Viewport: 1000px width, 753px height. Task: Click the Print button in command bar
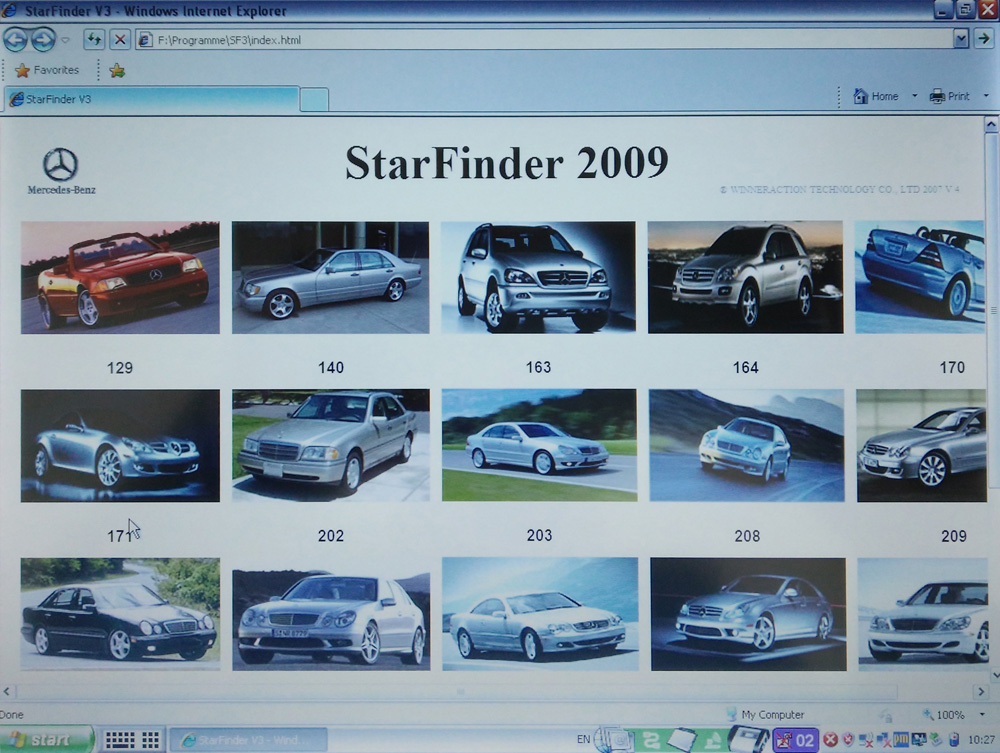[x=950, y=96]
